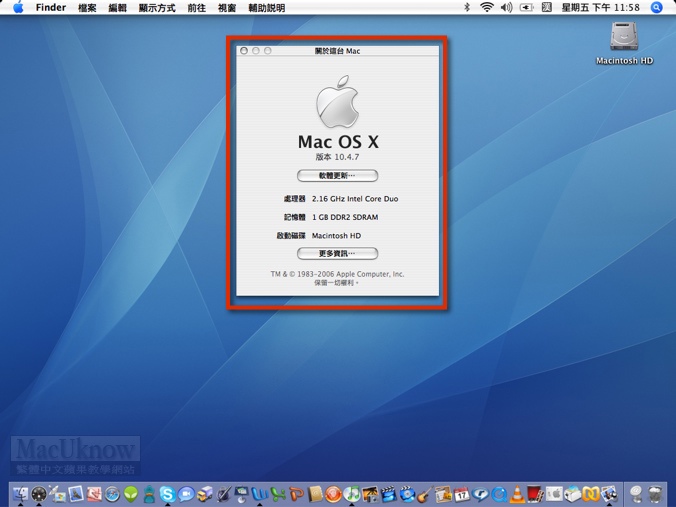Open the 編輯 menu
The height and width of the screenshot is (507, 676).
117,8
